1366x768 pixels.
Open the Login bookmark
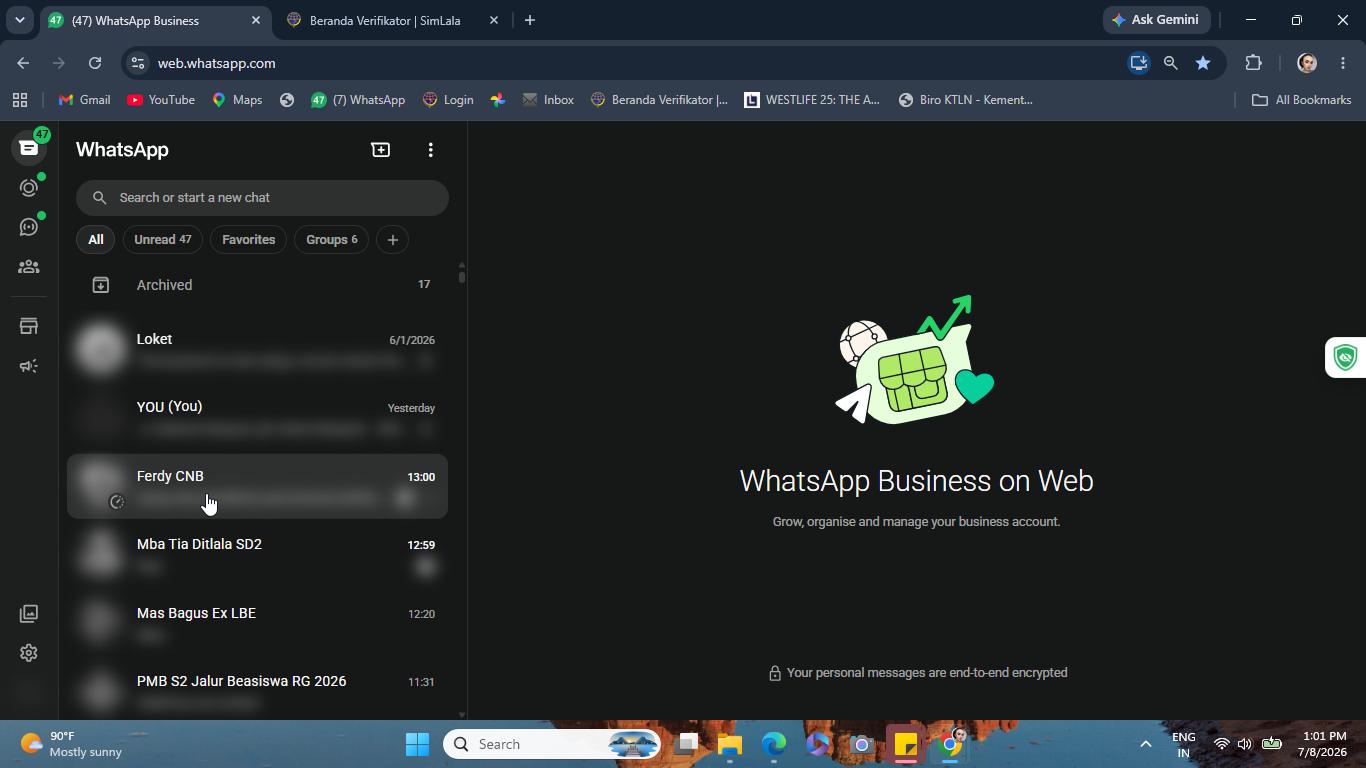click(x=448, y=100)
